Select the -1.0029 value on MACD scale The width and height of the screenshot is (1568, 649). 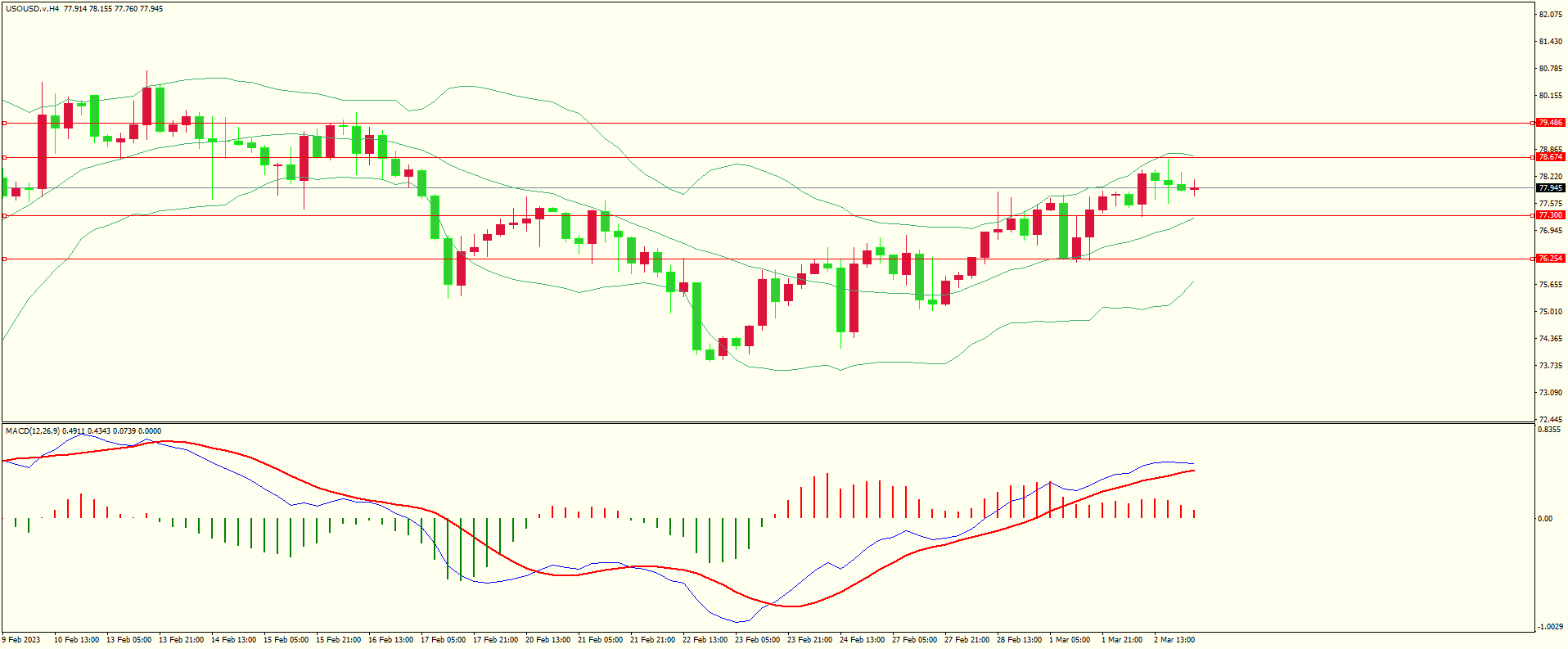click(x=1550, y=627)
